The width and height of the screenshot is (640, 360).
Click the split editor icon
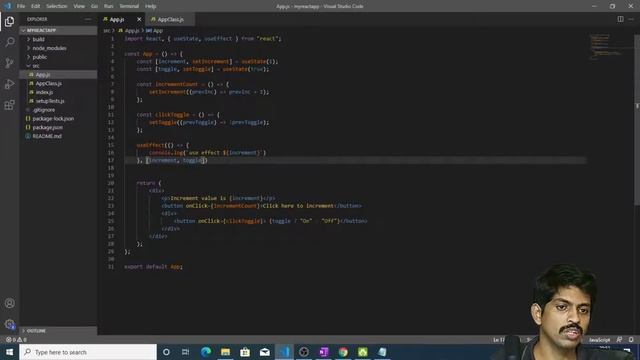(x=620, y=19)
